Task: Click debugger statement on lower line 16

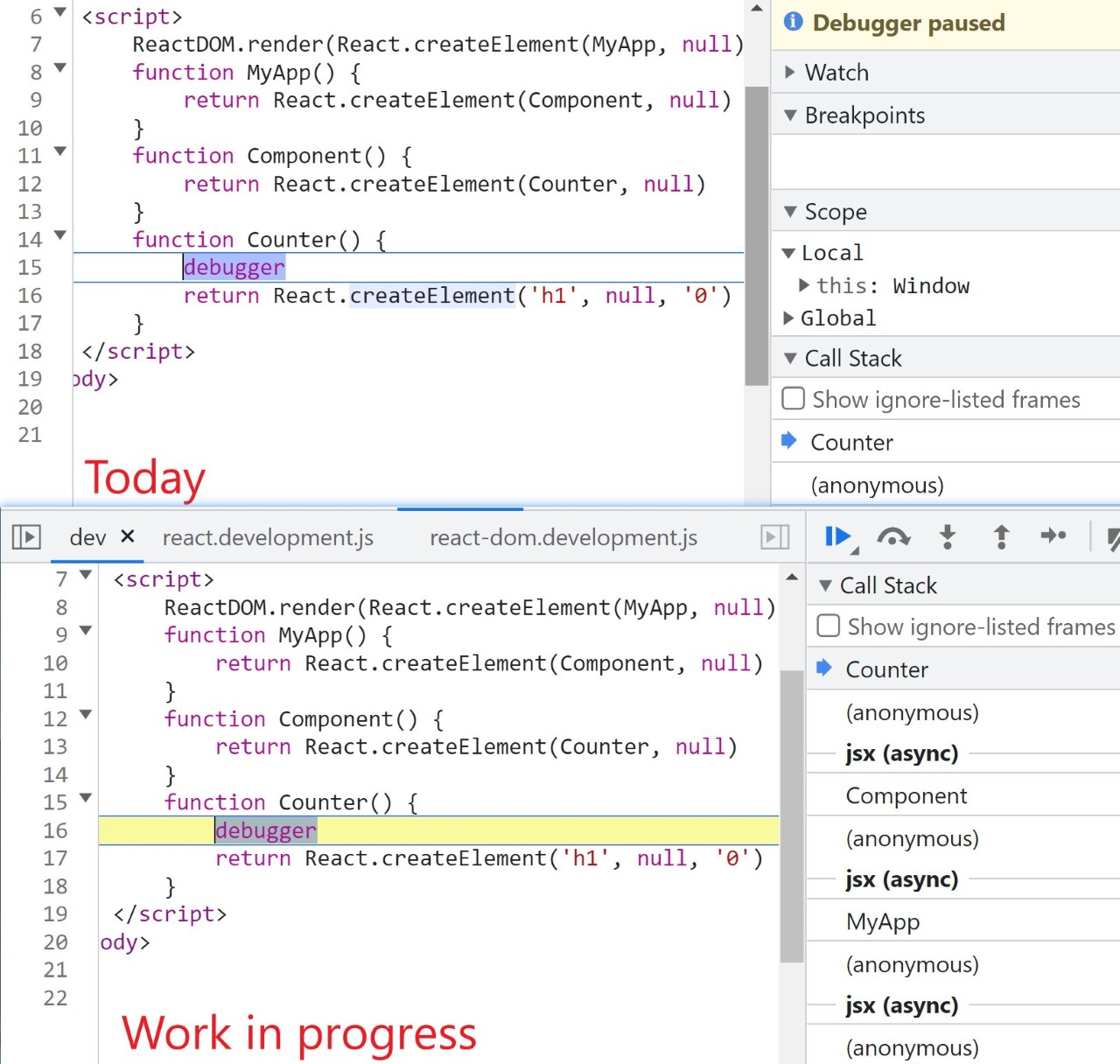Action: pyautogui.click(x=266, y=830)
